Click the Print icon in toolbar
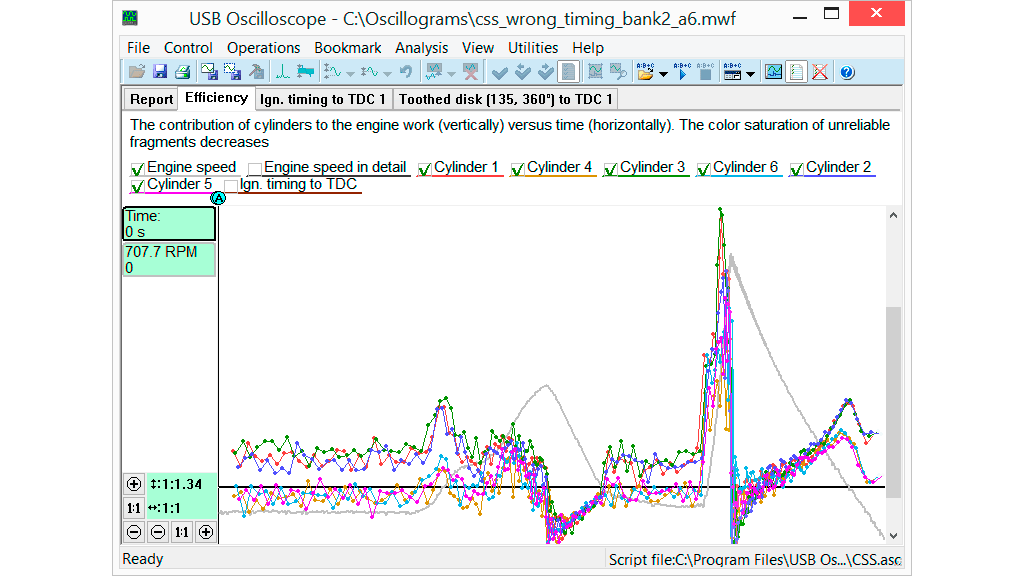Image resolution: width=1024 pixels, height=576 pixels. [182, 72]
